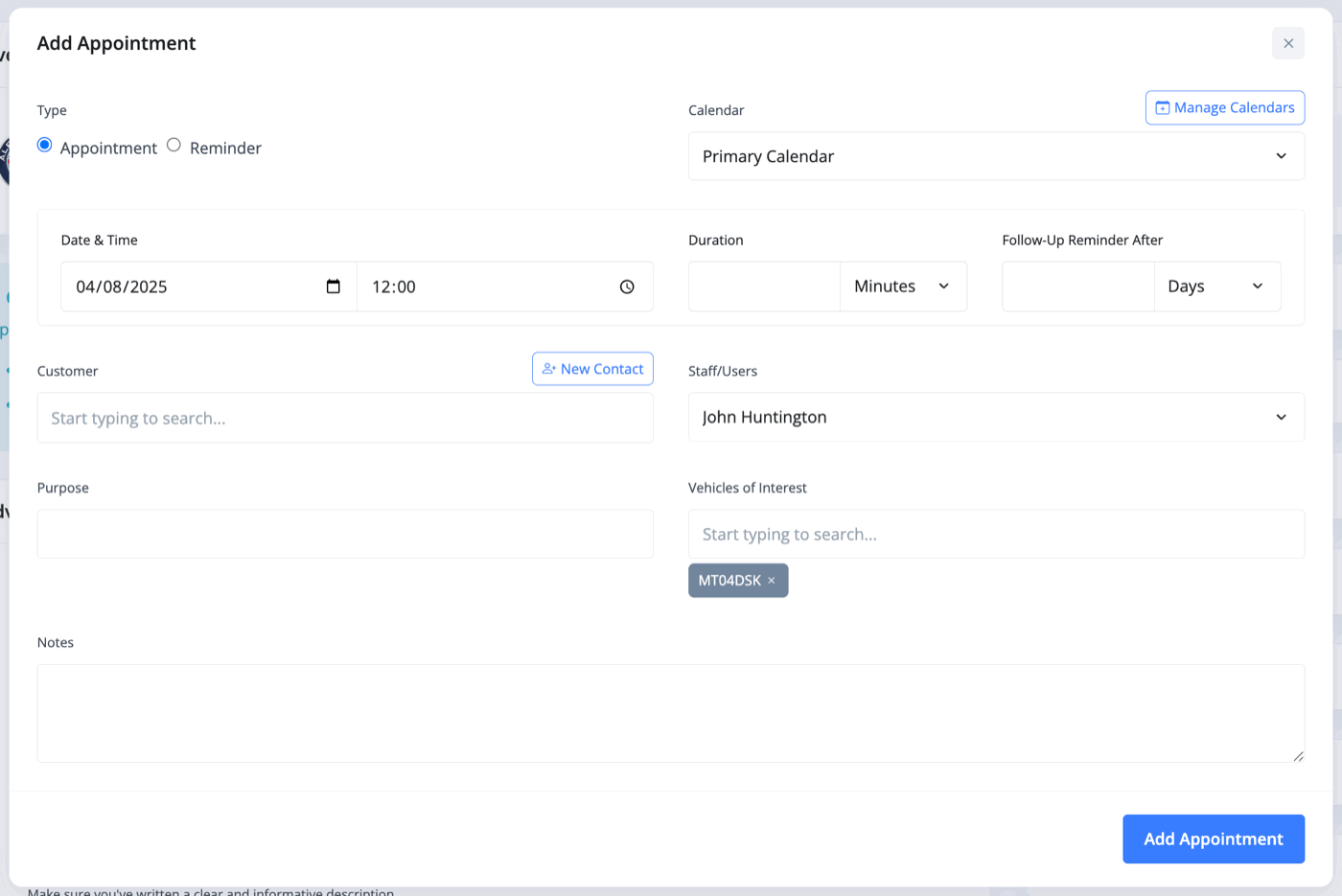Click the Staff/Users label
Image resolution: width=1342 pixels, height=896 pixels.
coord(723,371)
